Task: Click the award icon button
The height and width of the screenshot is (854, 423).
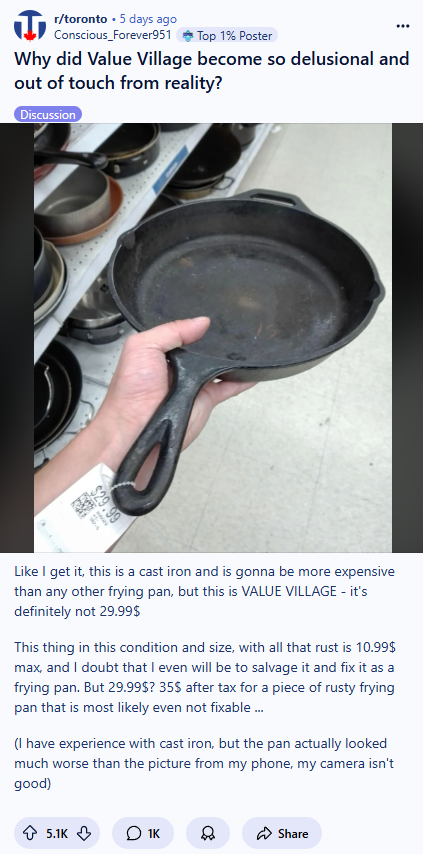Action: 208,833
